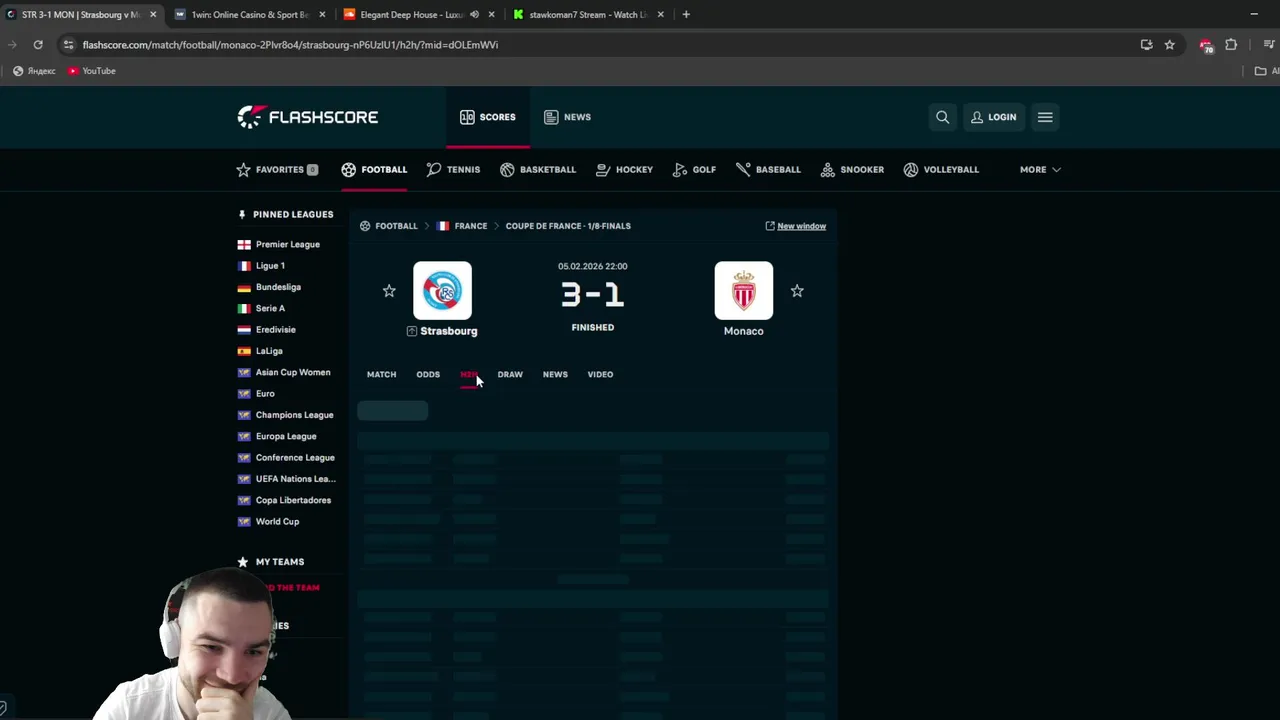The width and height of the screenshot is (1280, 720).
Task: Add Strasbourg to favorites star
Action: pyautogui.click(x=389, y=291)
